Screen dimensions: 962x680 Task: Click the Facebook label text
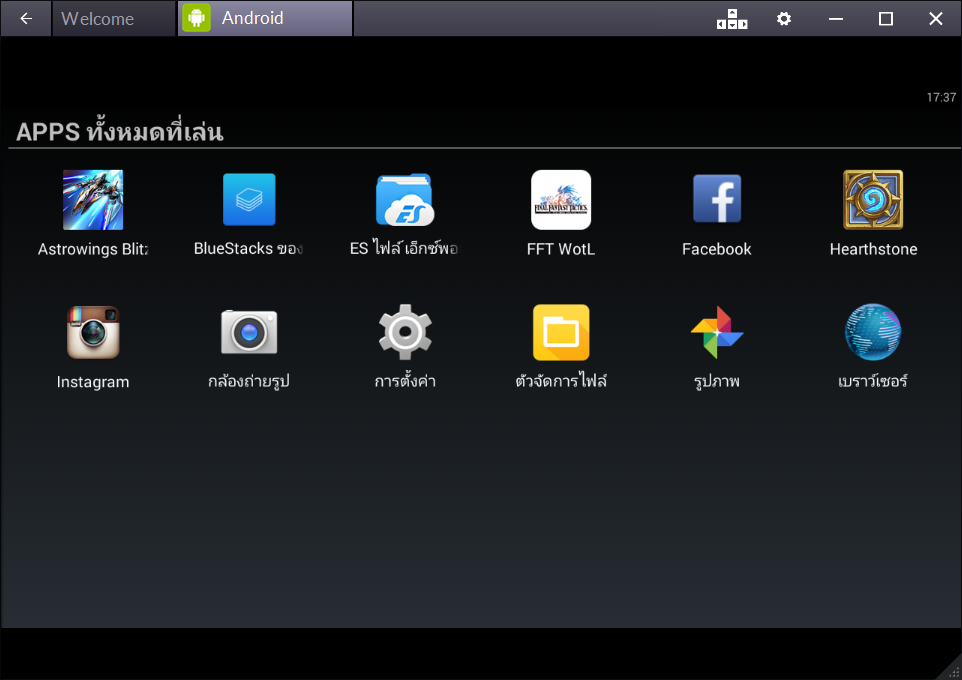pyautogui.click(x=717, y=249)
